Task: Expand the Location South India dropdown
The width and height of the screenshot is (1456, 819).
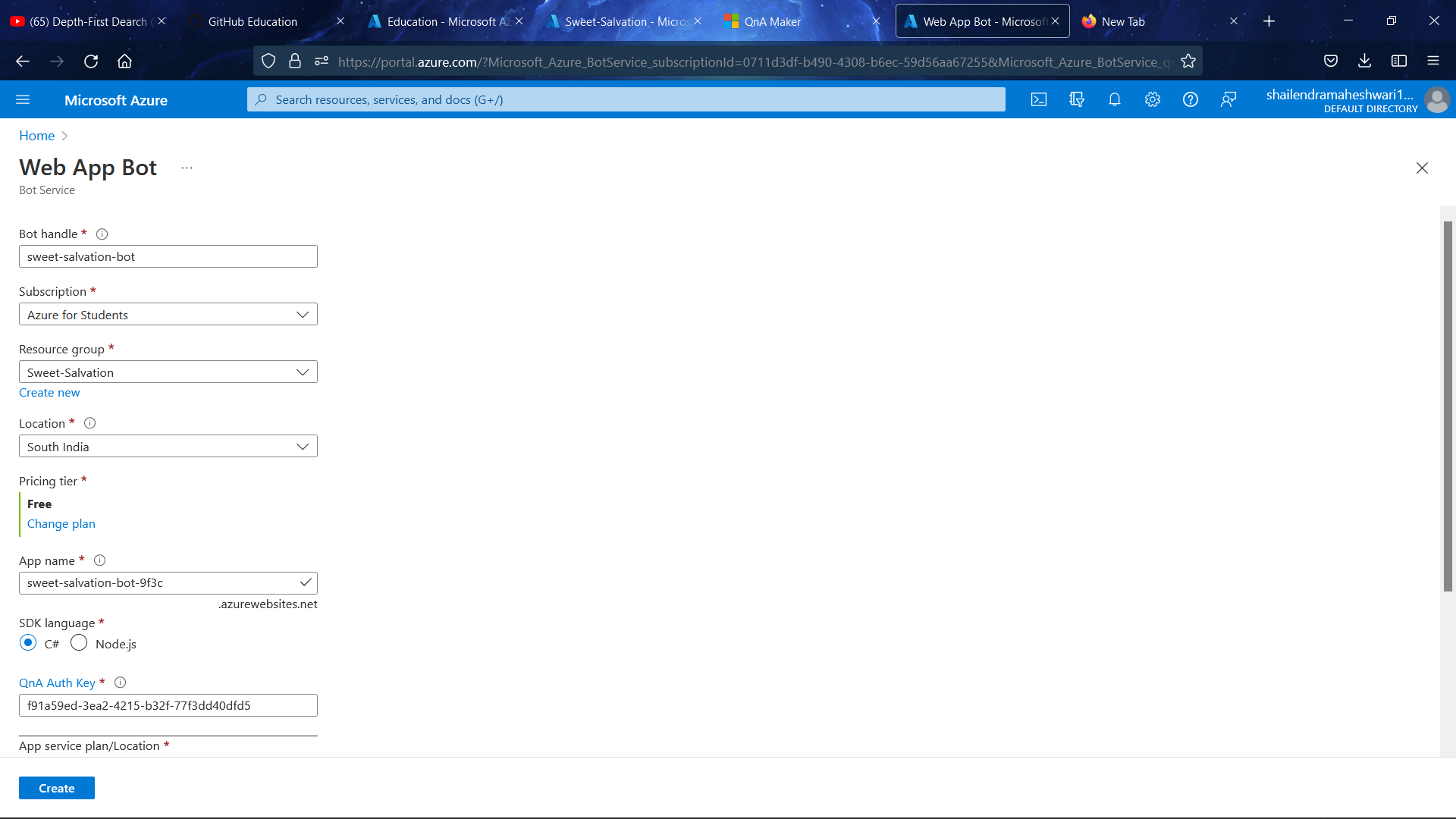Action: (168, 447)
